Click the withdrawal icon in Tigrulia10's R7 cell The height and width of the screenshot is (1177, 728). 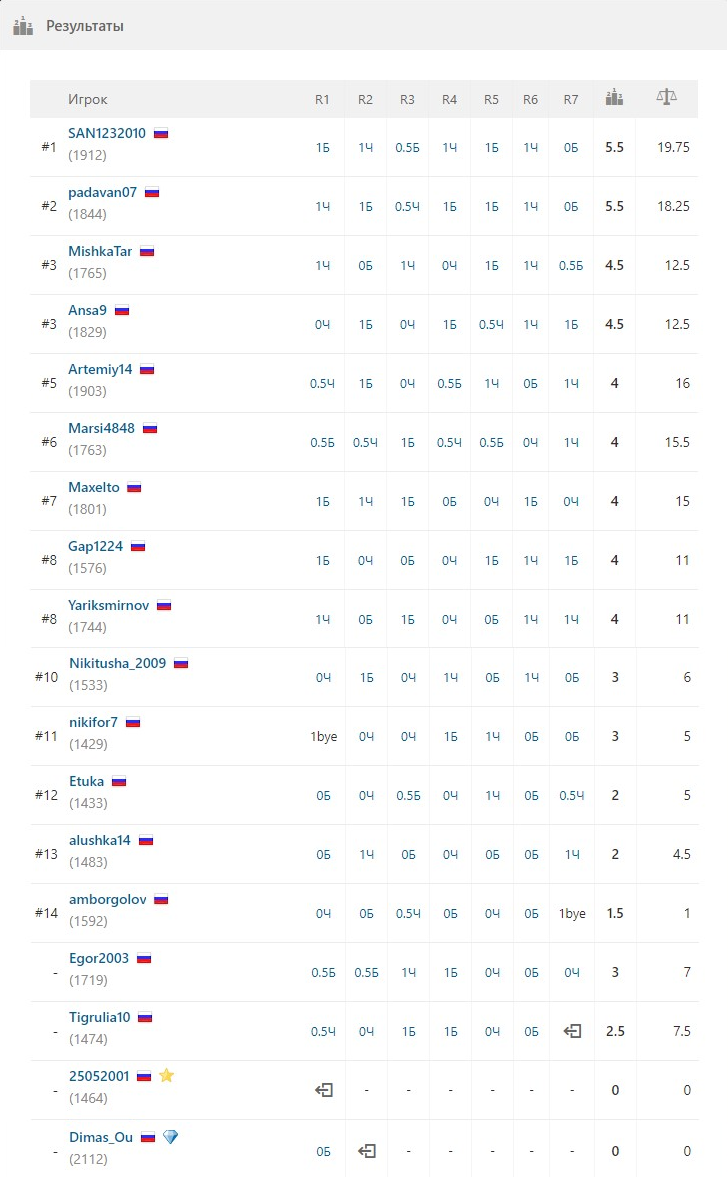pos(572,1031)
